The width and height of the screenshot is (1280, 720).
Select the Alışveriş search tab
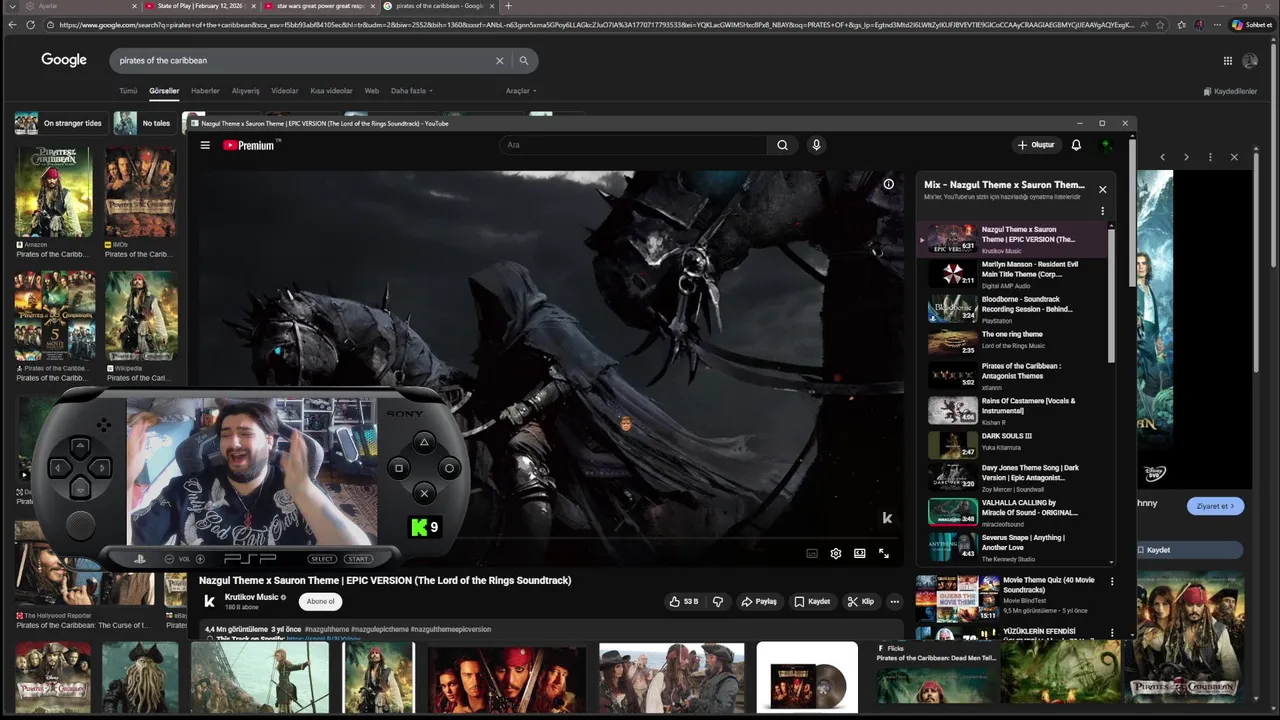[246, 91]
